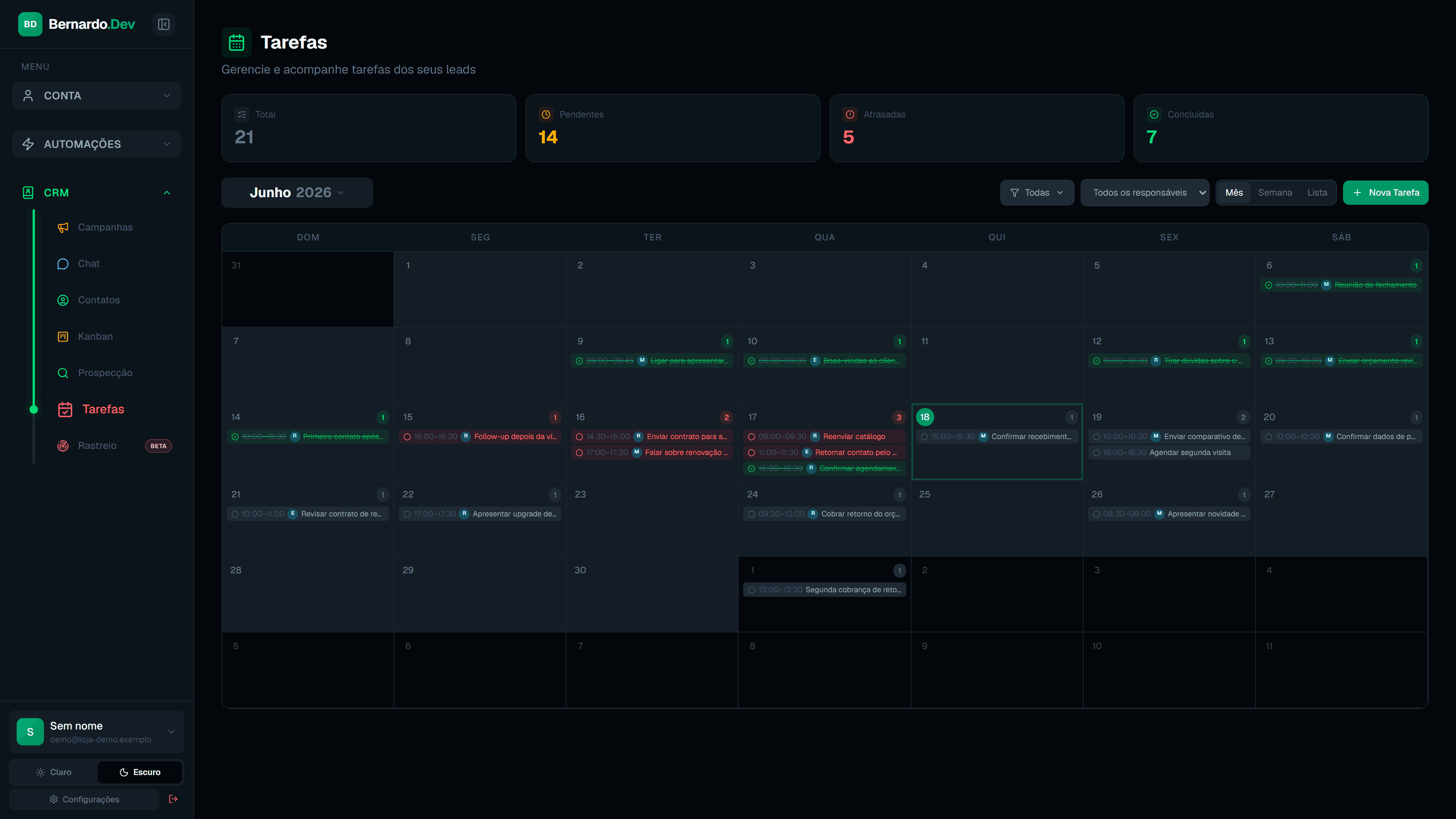Open completed 'Primeiro contato após...' task
1456x819 pixels.
[x=308, y=436]
